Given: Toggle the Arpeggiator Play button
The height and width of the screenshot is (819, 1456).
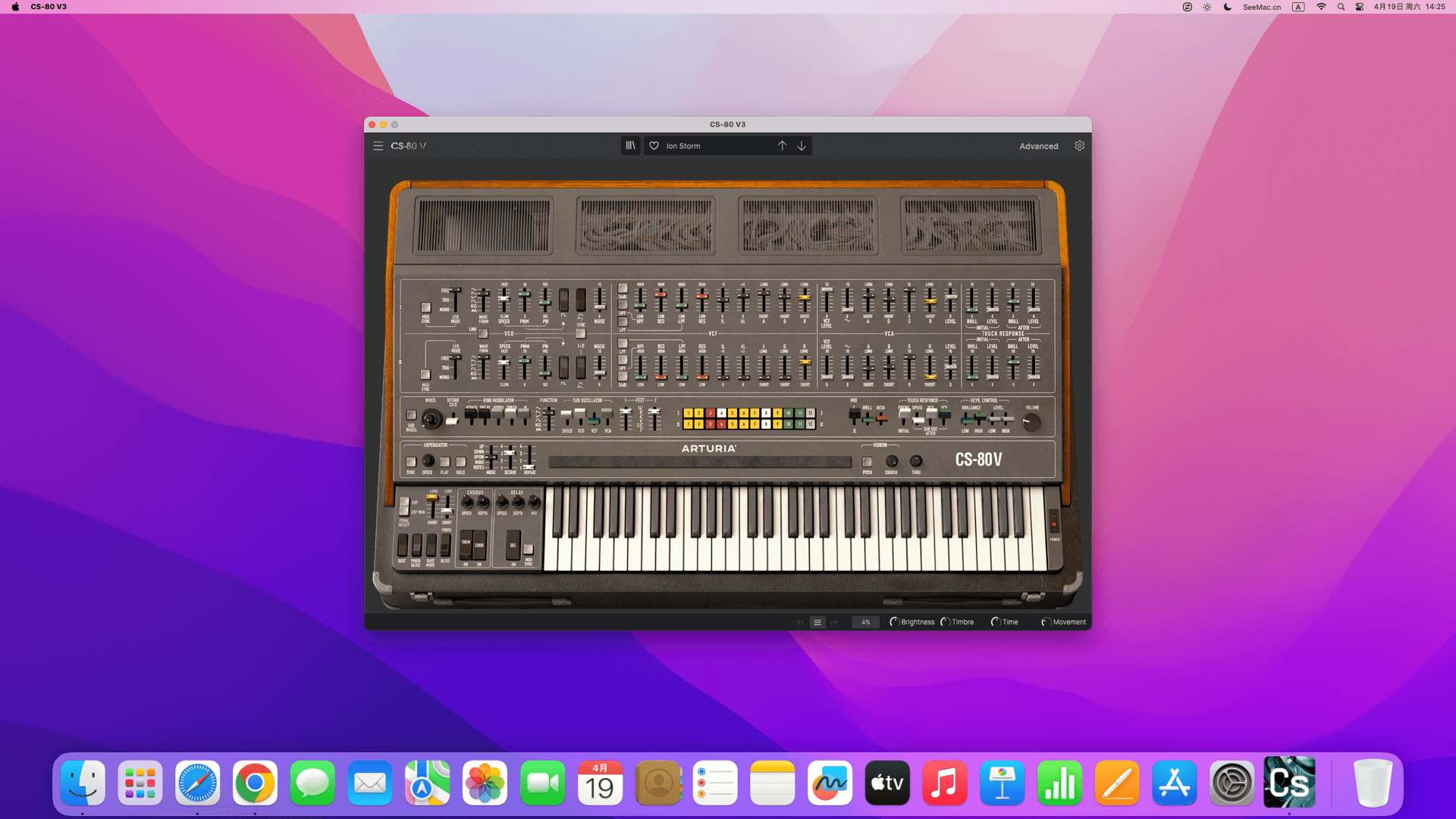Looking at the screenshot, I should [x=444, y=462].
